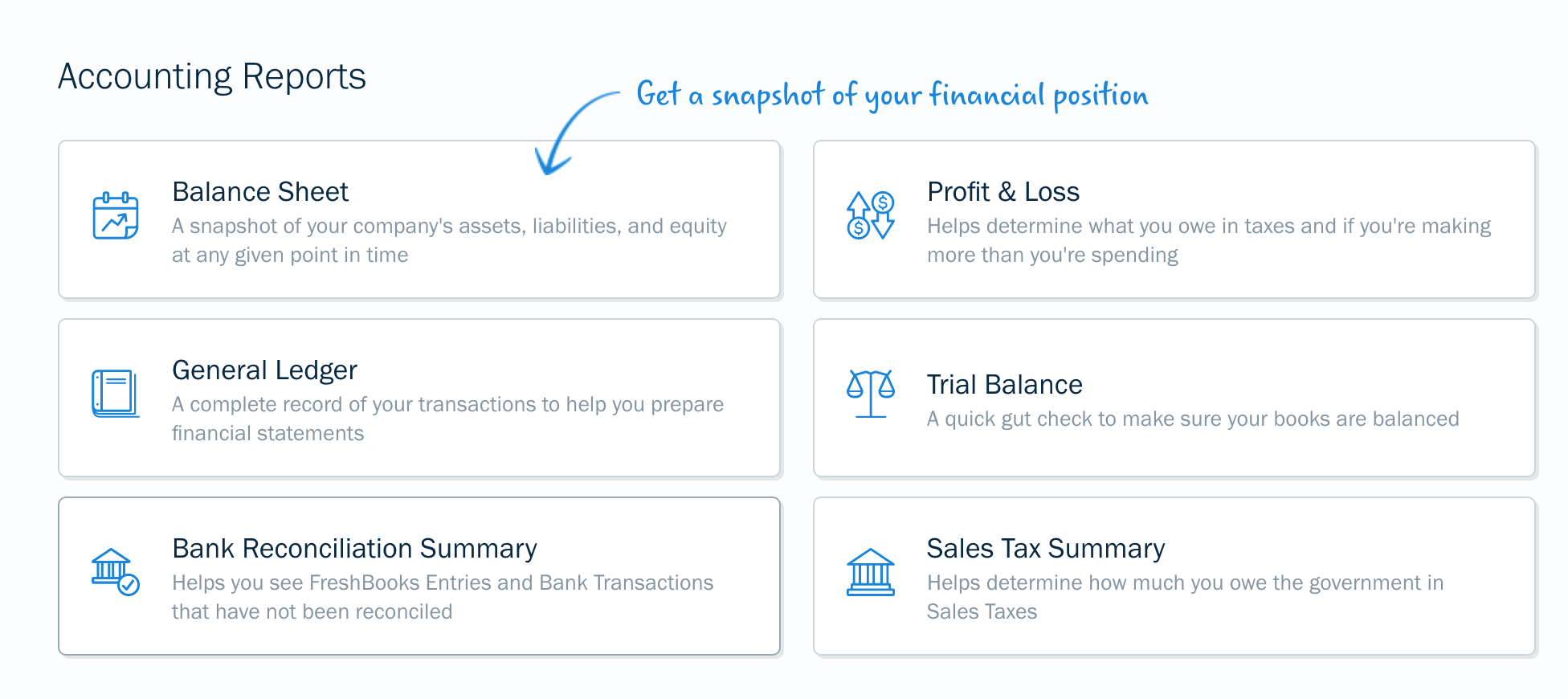
Task: Click the Sales Tax Summary bank building icon
Action: tap(871, 572)
